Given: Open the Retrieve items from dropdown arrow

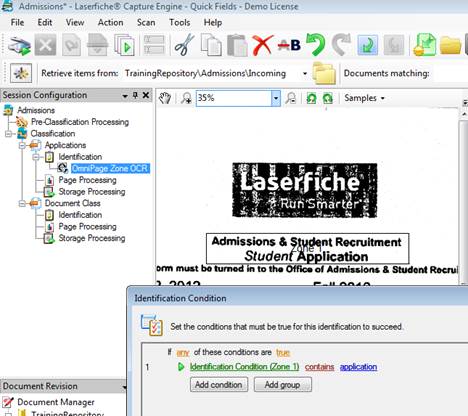Looking at the screenshot, I should coord(305,73).
